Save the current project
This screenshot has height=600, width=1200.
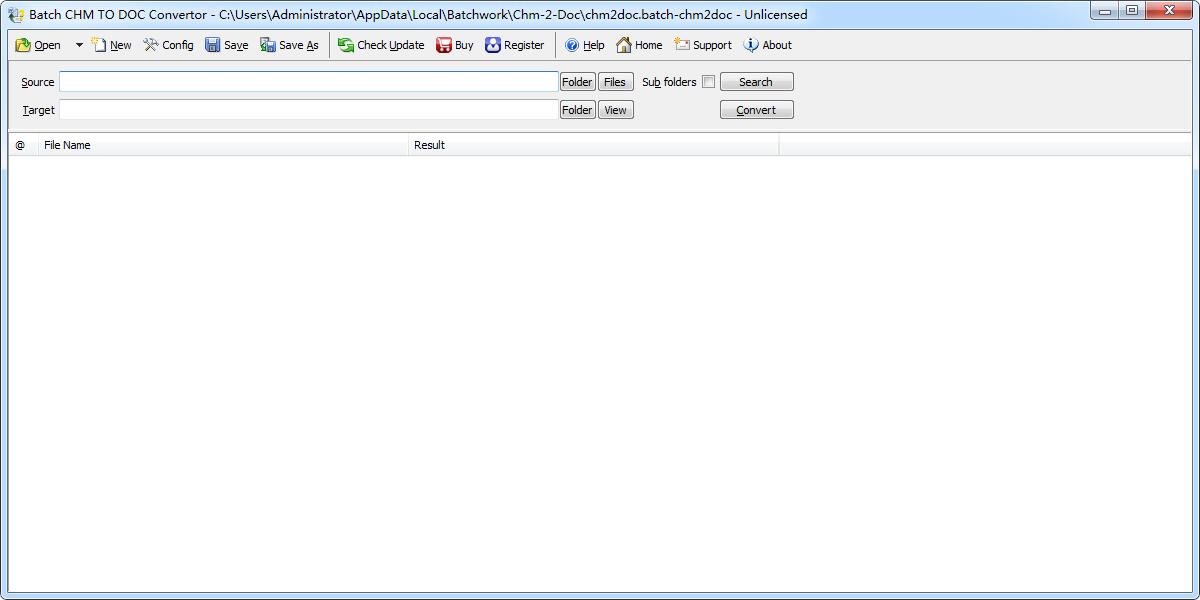[227, 45]
